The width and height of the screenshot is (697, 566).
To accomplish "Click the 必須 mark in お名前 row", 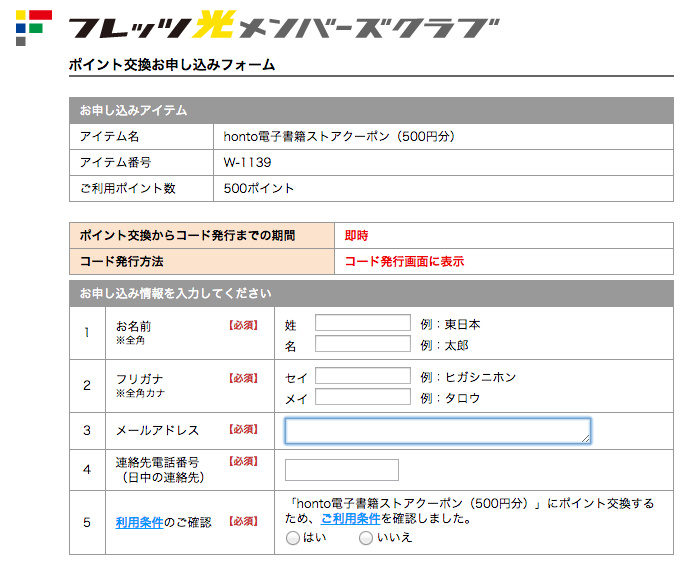I will pyautogui.click(x=243, y=325).
